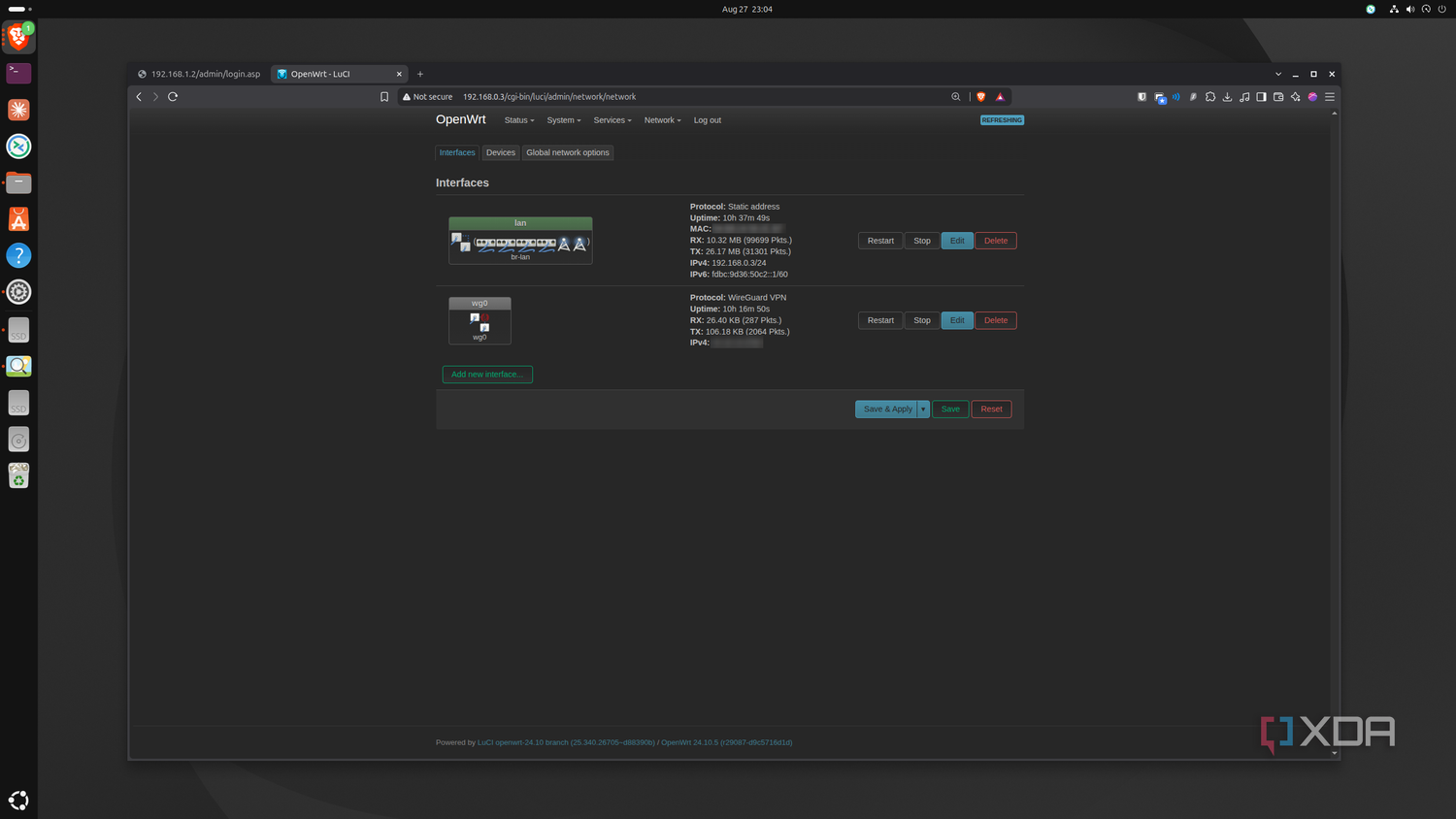Click the wg0 interface box
The width and height of the screenshot is (1456, 819).
pos(480,320)
